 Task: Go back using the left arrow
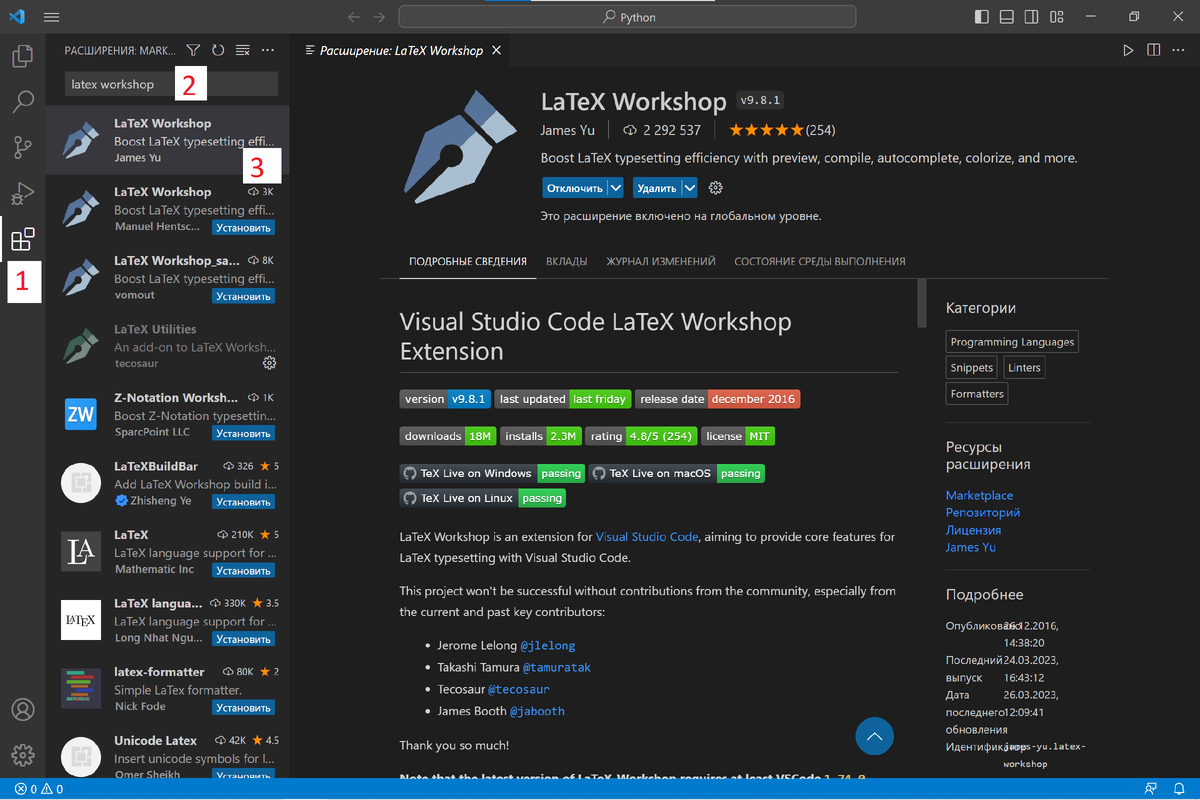coord(352,17)
